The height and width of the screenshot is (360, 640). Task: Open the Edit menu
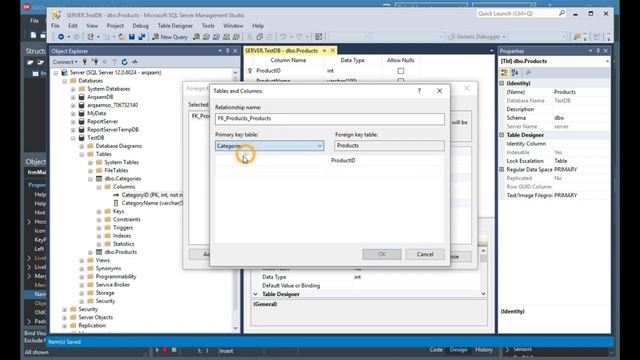pos(73,26)
